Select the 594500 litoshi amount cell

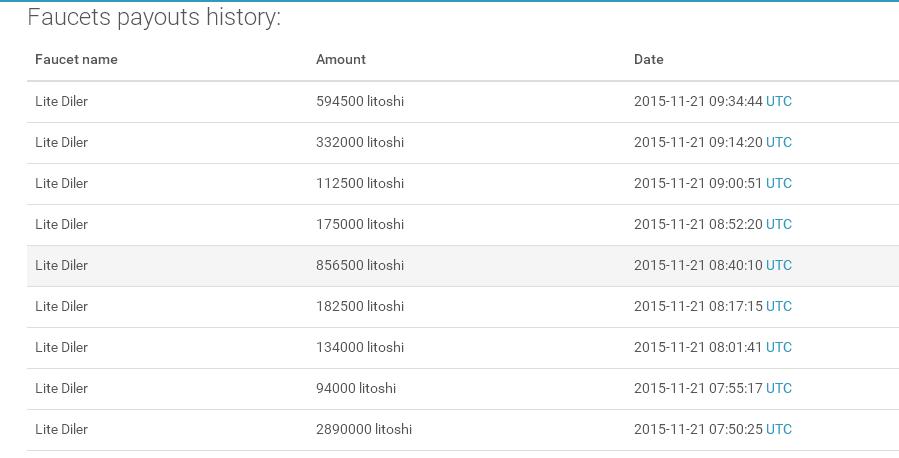pyautogui.click(x=360, y=101)
